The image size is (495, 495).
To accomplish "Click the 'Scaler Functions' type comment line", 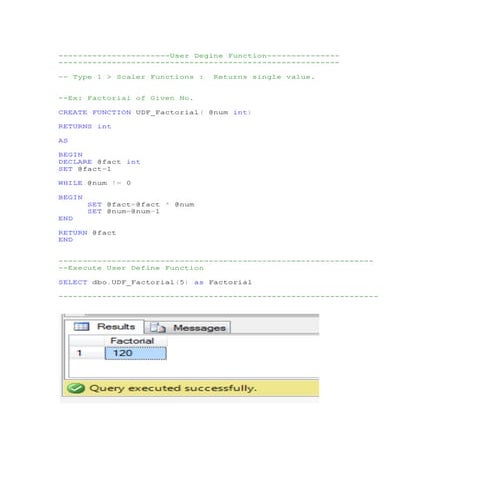I will 187,77.
